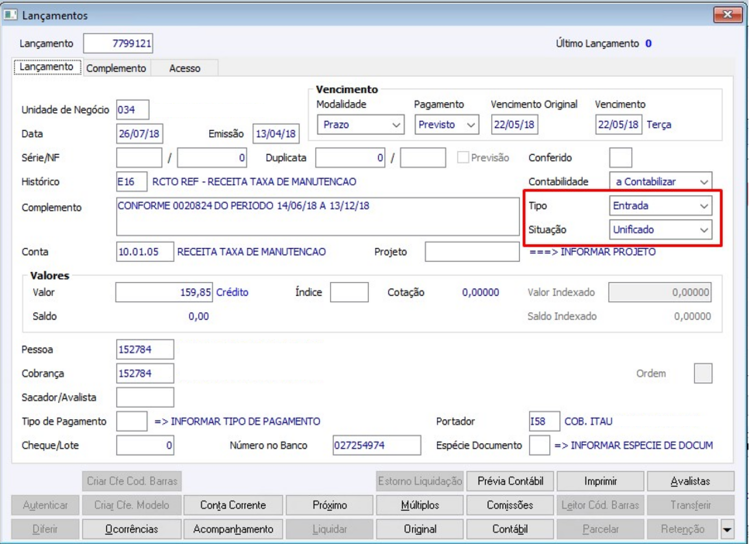
Task: Click the Acompanhamento button
Action: pos(233,529)
